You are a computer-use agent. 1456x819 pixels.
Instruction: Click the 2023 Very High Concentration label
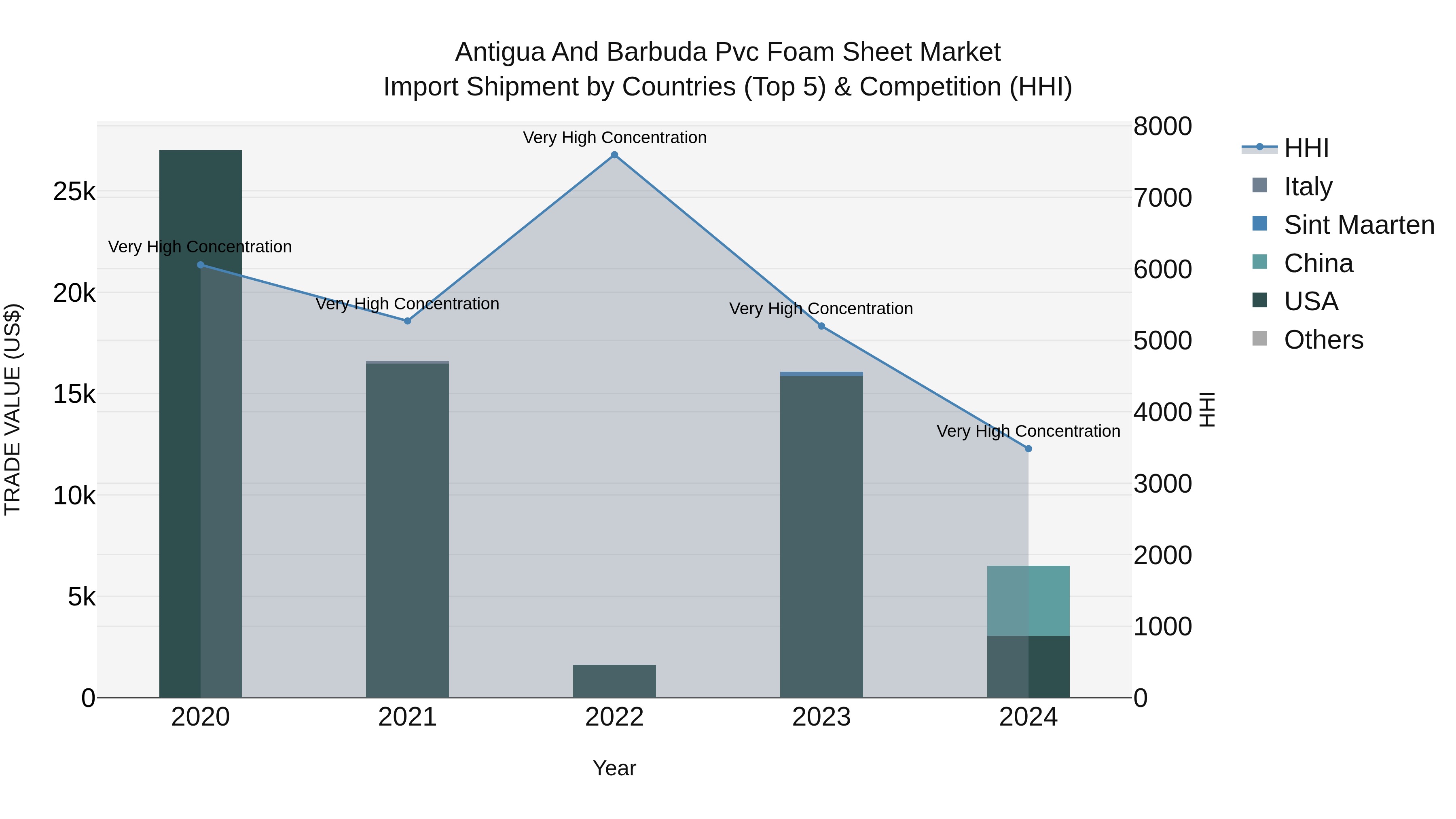tap(821, 309)
